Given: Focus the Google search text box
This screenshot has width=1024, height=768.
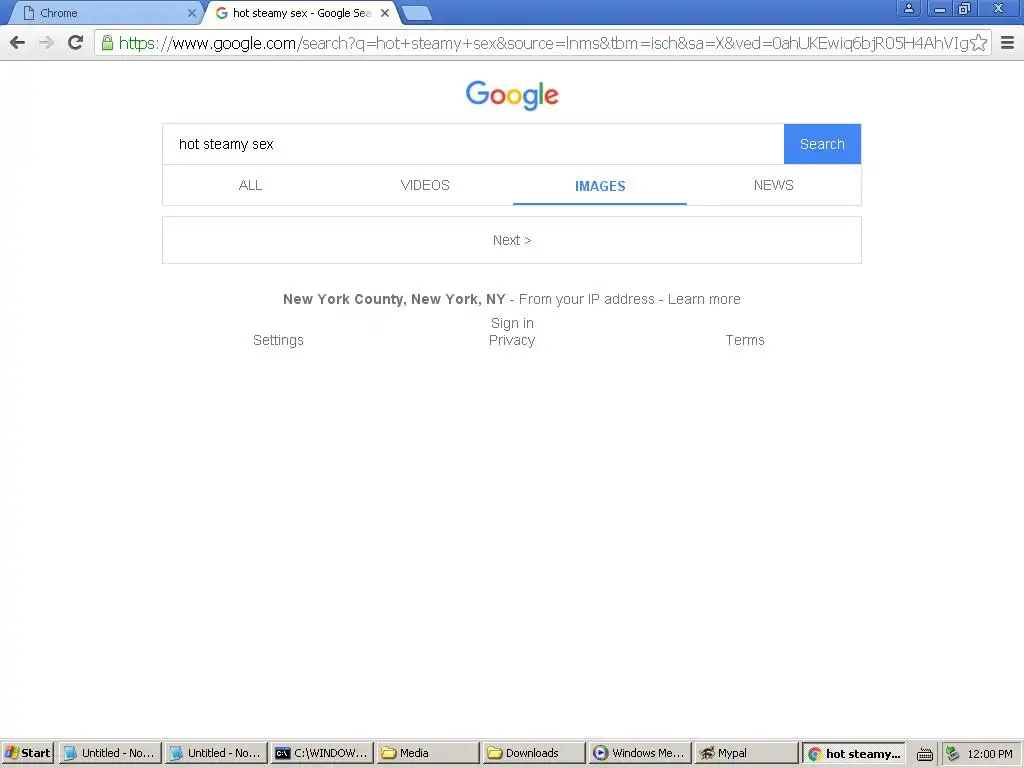Looking at the screenshot, I should (473, 144).
